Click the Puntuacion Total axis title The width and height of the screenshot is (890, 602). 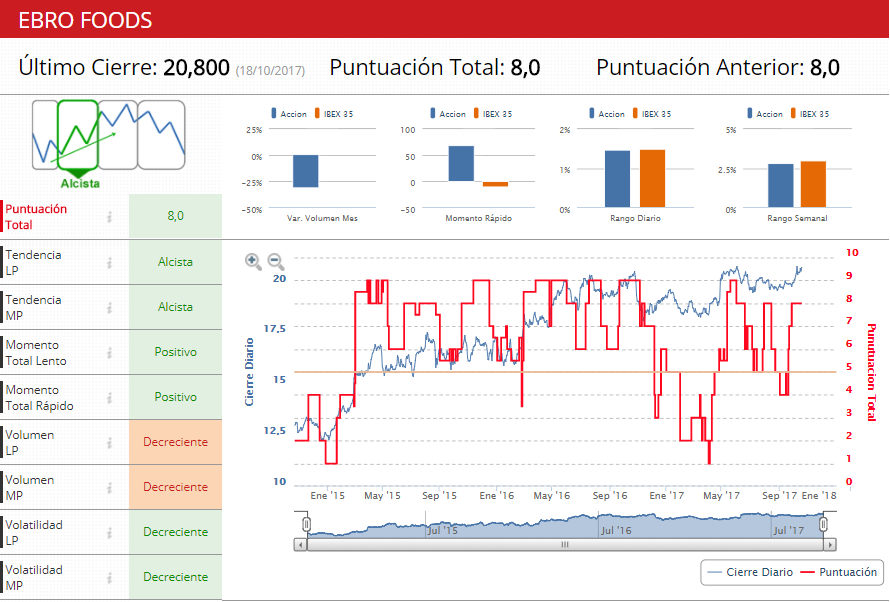(x=871, y=372)
